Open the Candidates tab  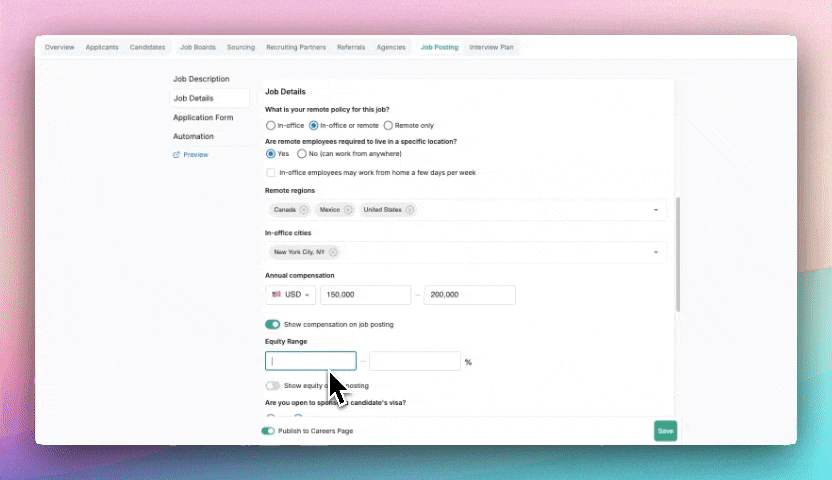click(147, 47)
